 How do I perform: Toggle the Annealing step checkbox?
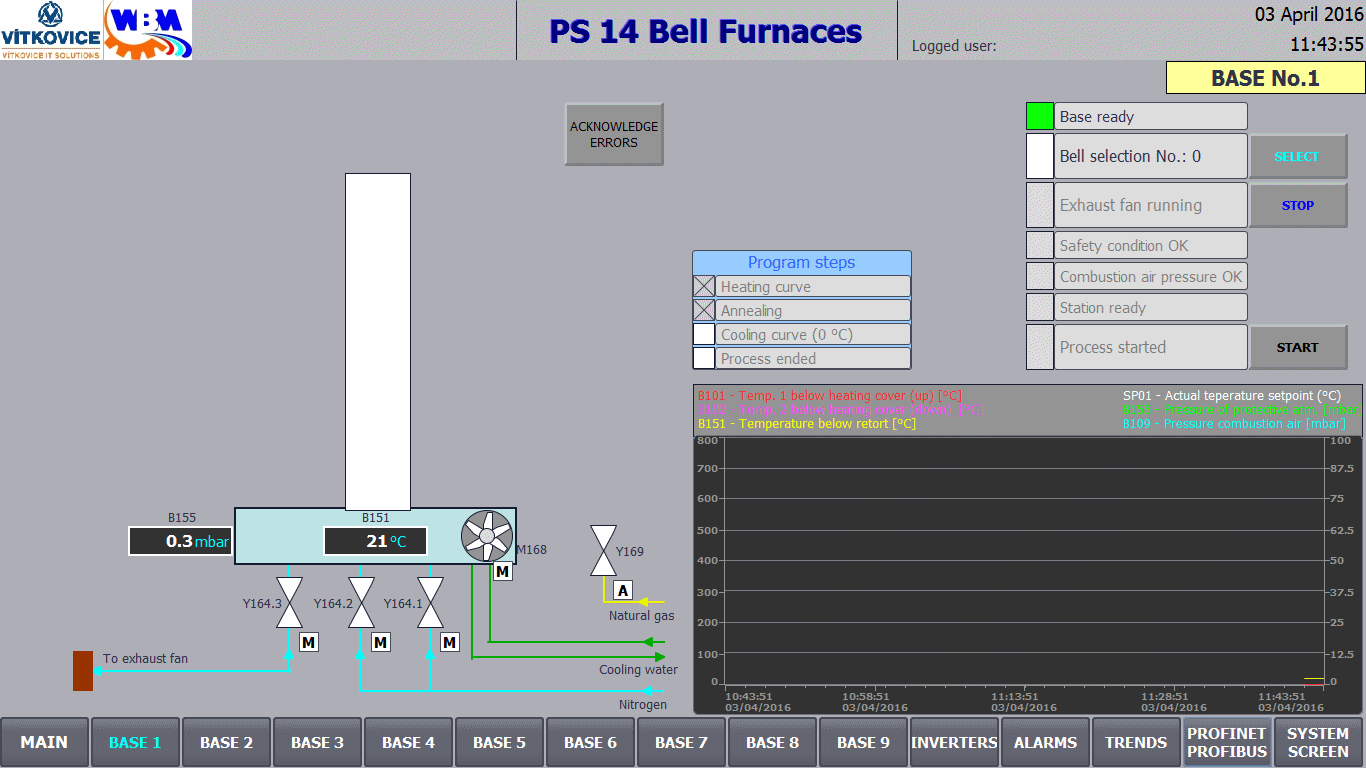(704, 310)
